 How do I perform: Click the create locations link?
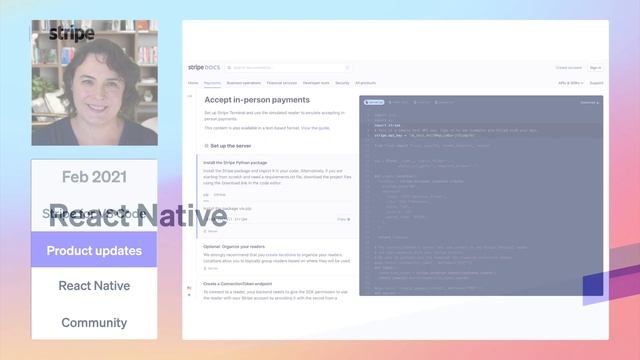click(281, 255)
